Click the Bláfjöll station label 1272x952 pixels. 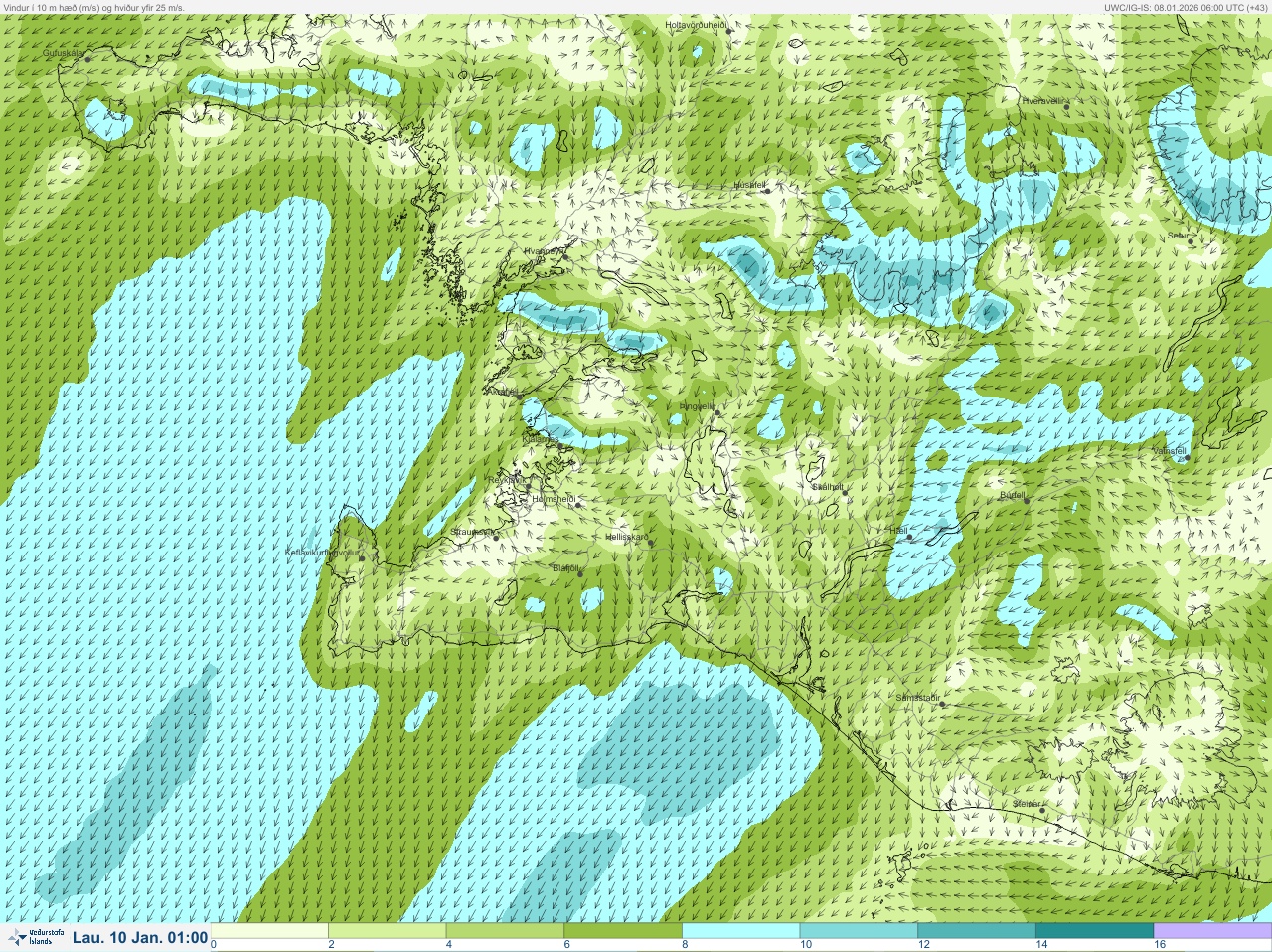(x=565, y=568)
